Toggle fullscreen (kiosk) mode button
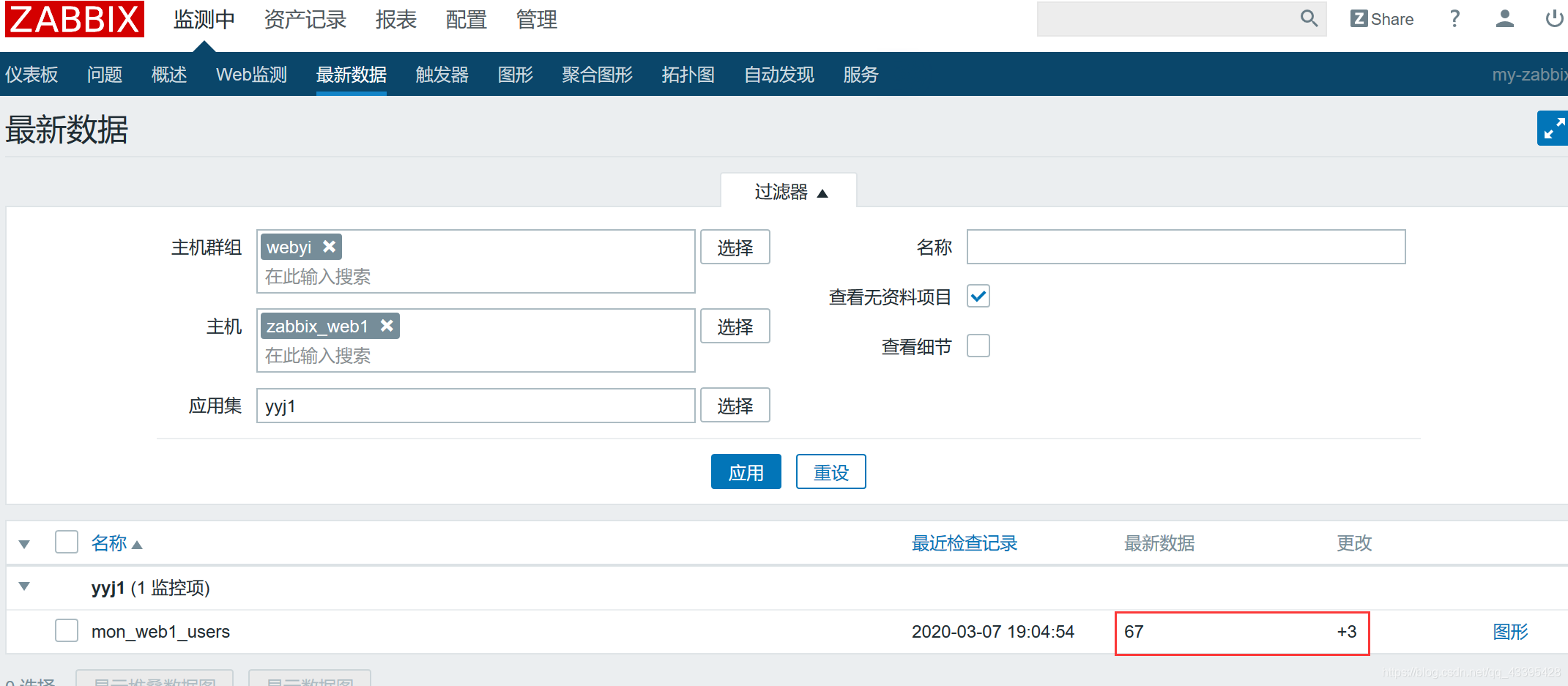The height and width of the screenshot is (686, 1568). (1553, 128)
